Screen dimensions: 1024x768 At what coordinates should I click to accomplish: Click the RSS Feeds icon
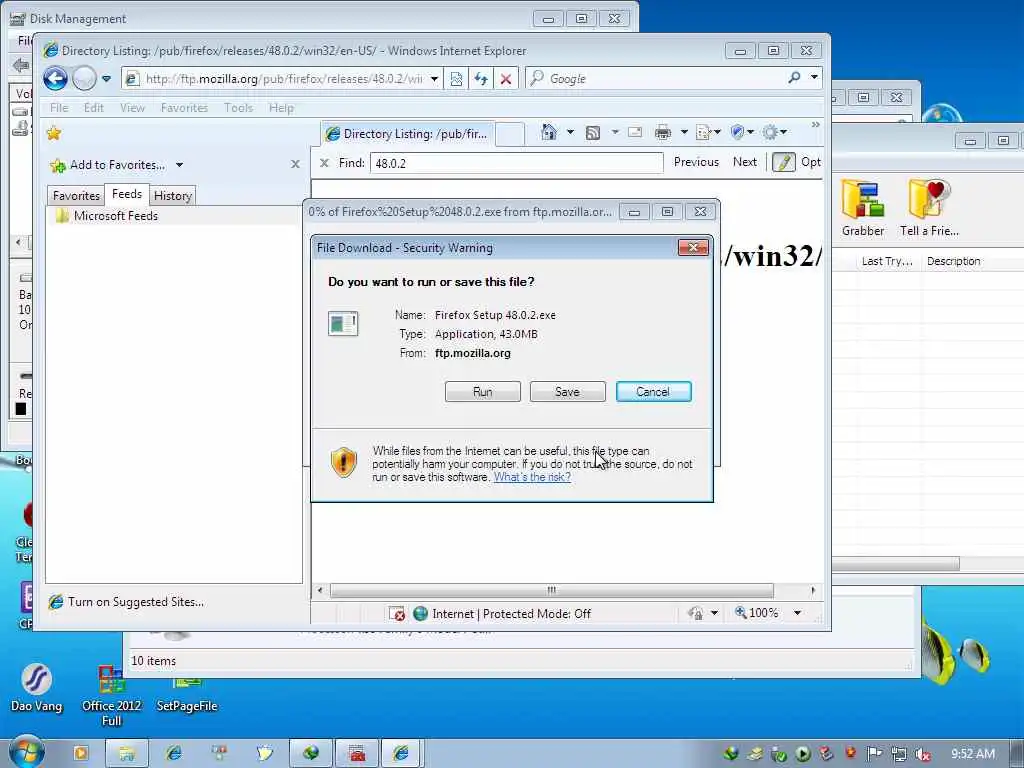click(x=592, y=133)
